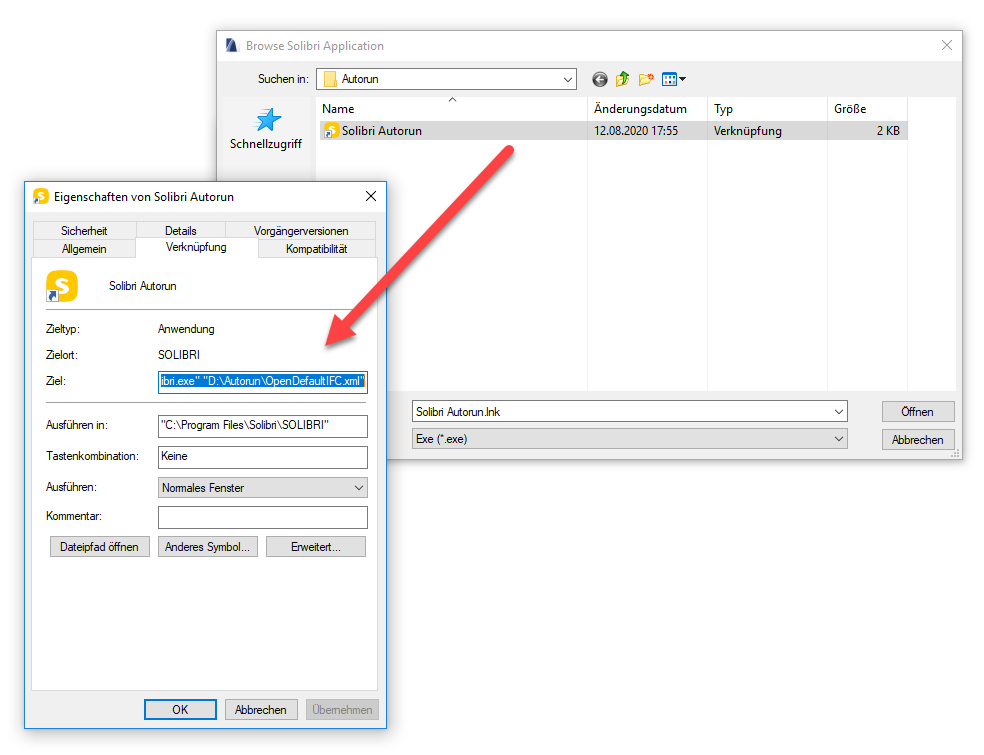This screenshot has height=755, width=984.
Task: Expand the Suchen in Autorun dropdown
Action: pos(567,79)
